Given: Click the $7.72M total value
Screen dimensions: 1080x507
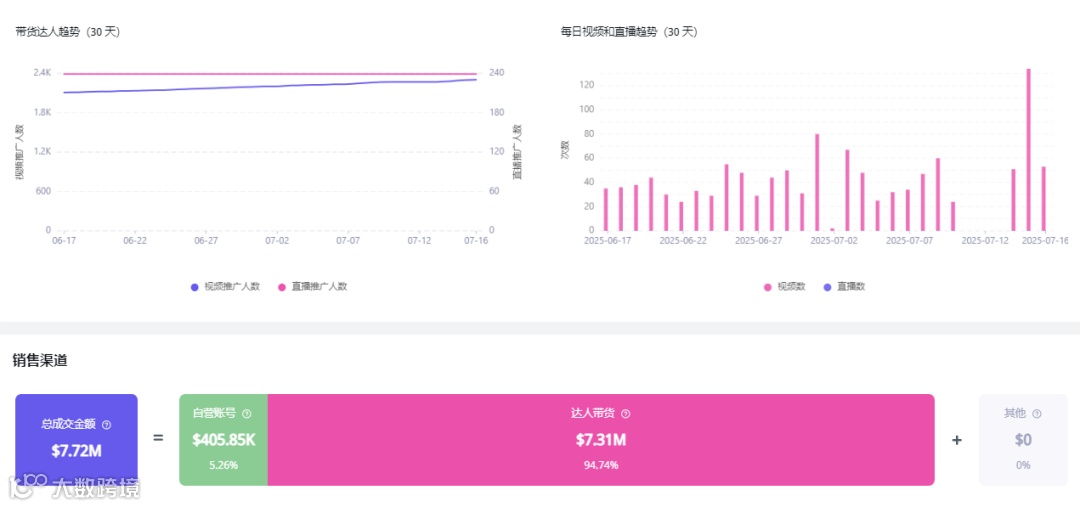Looking at the screenshot, I should pos(76,451).
